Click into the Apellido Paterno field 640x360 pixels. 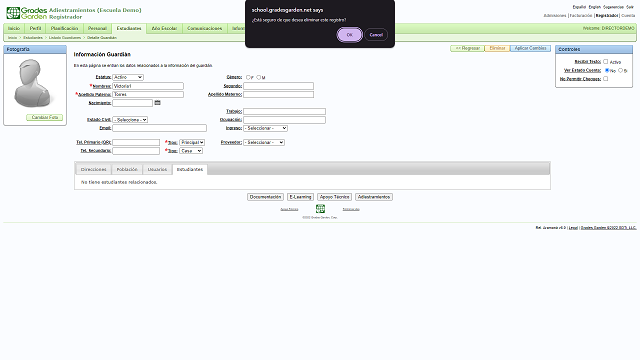148,94
